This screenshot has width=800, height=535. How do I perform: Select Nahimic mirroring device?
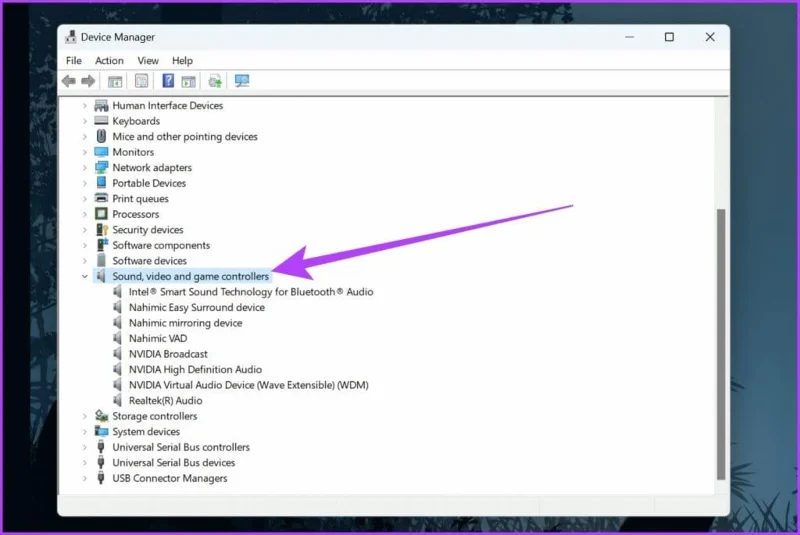click(185, 323)
